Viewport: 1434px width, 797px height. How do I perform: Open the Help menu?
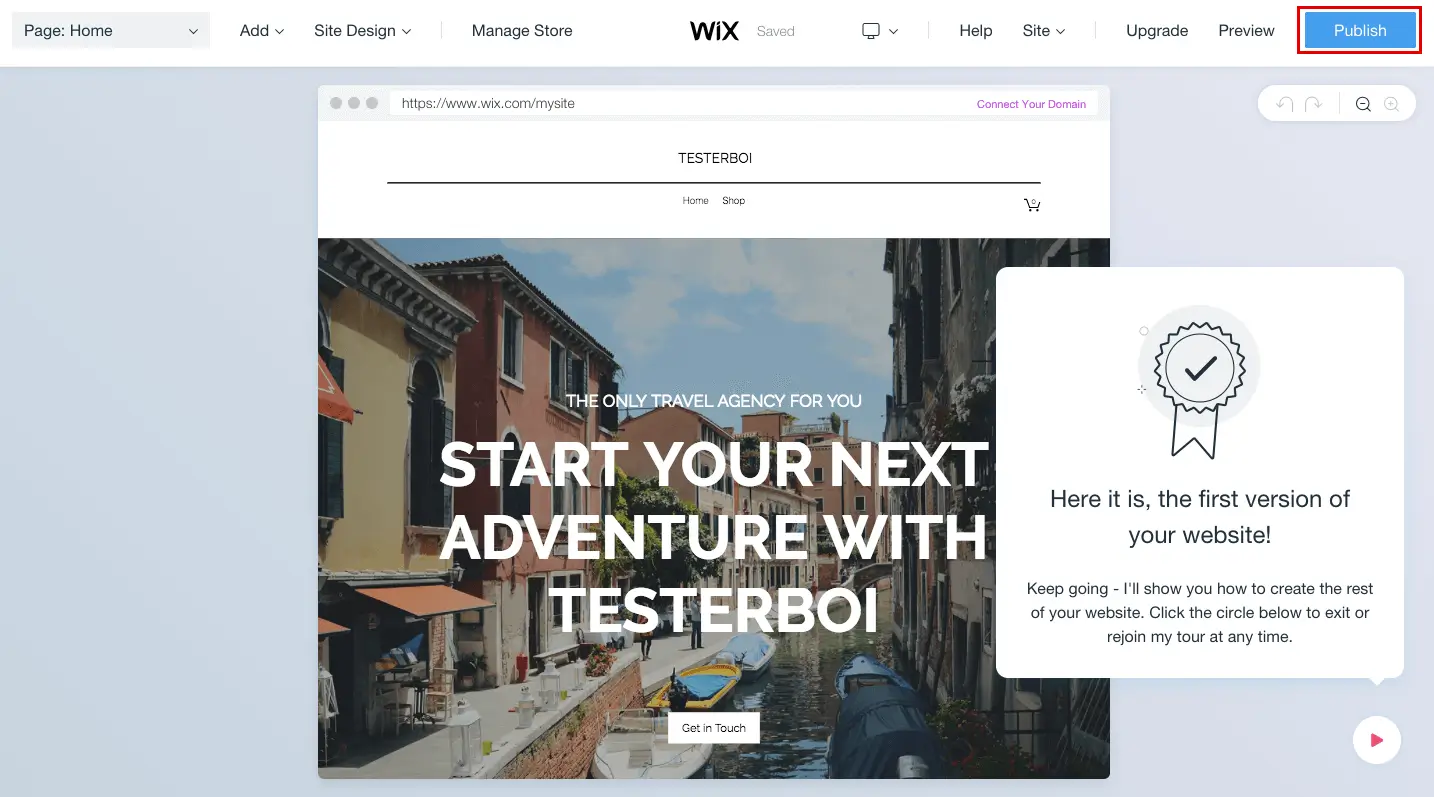click(975, 31)
